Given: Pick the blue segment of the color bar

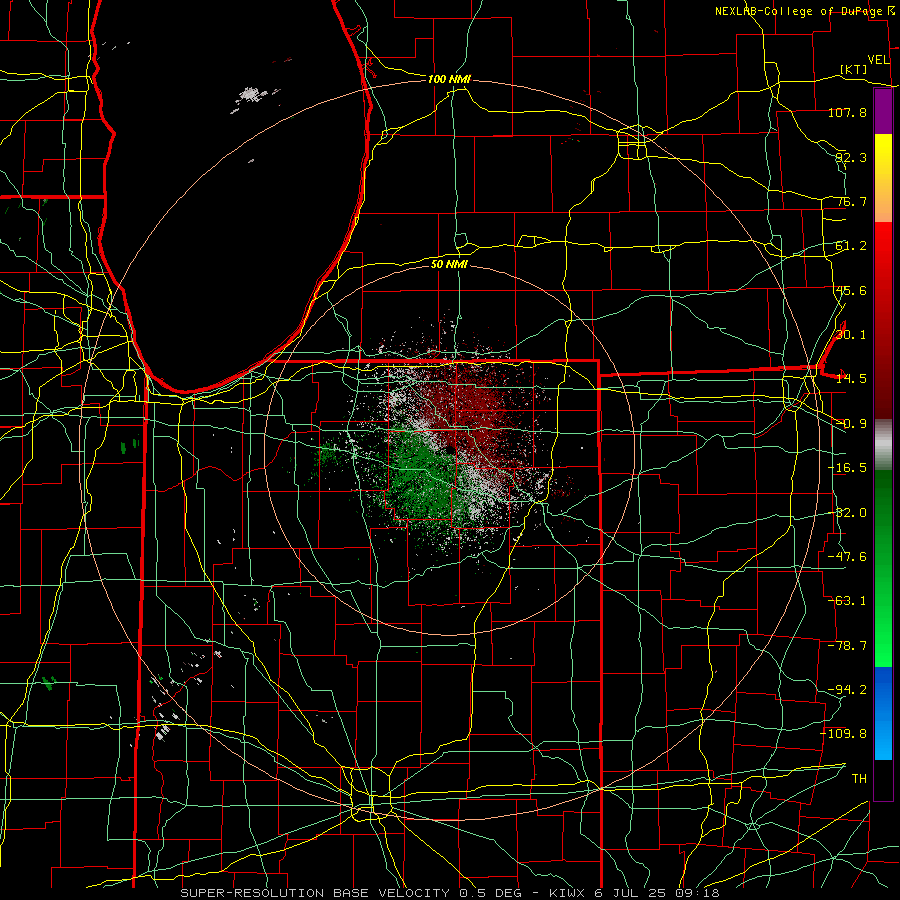Looking at the screenshot, I should pos(883,713).
